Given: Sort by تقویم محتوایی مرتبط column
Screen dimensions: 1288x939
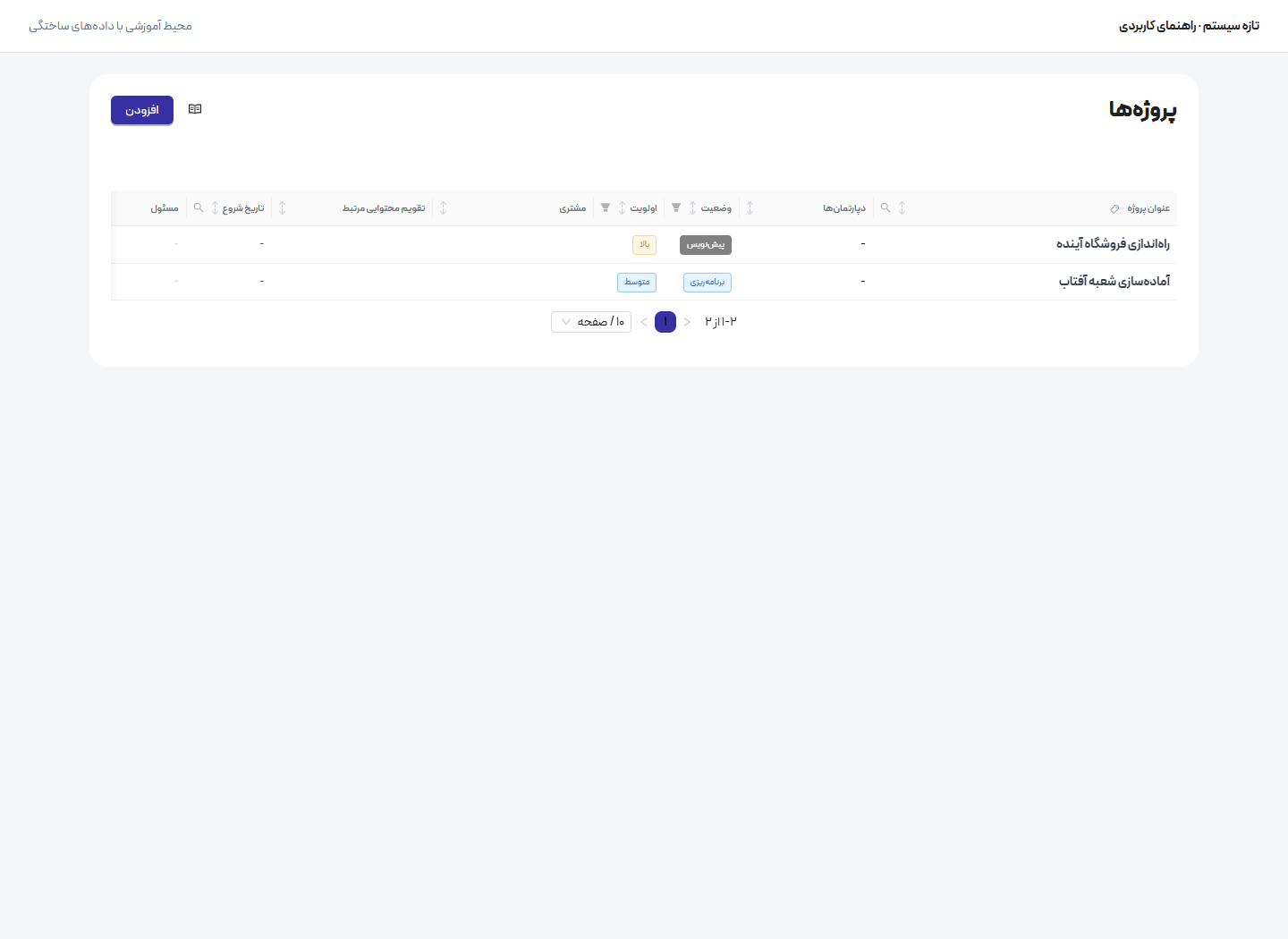Looking at the screenshot, I should (x=282, y=207).
